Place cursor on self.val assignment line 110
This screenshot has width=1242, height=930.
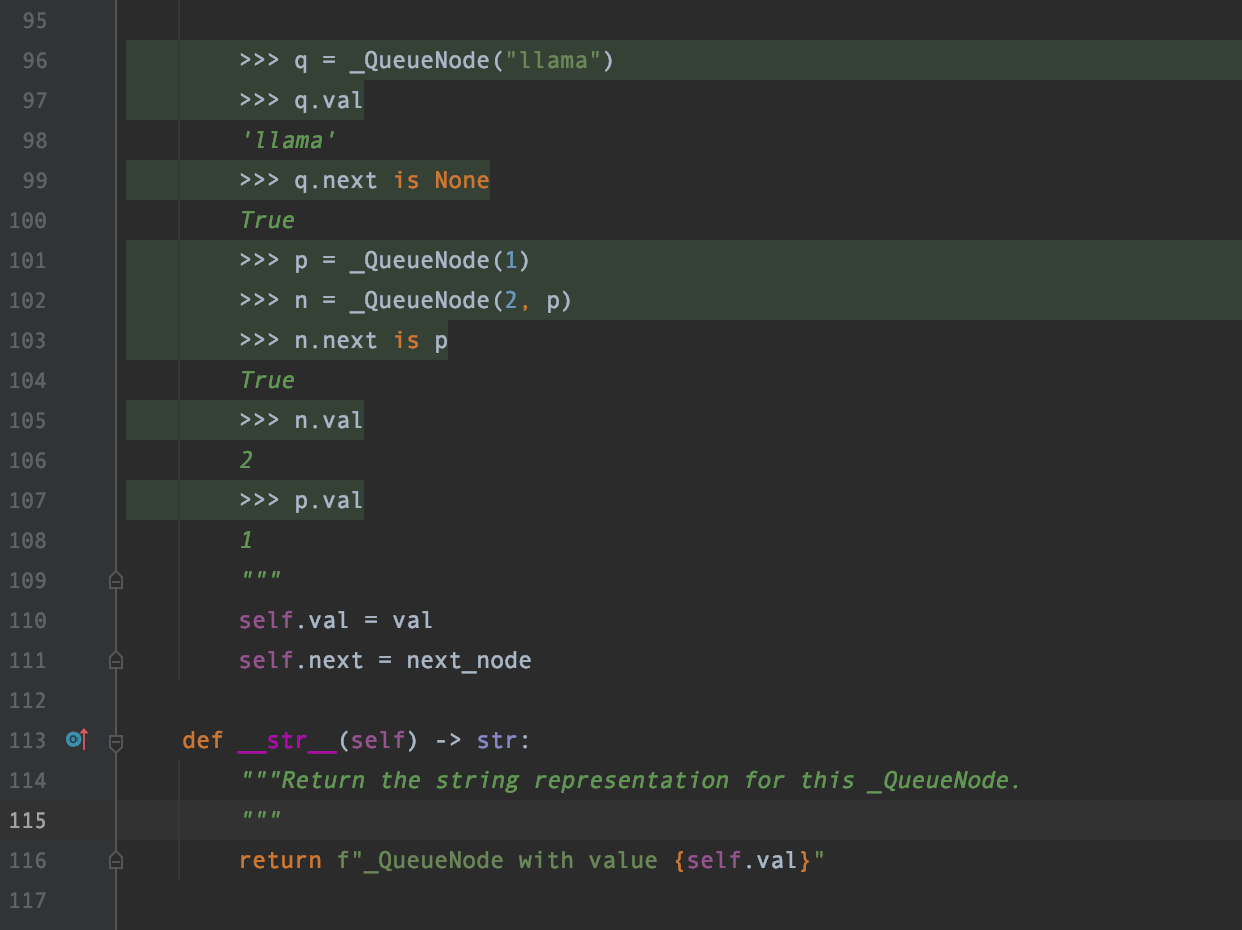335,620
